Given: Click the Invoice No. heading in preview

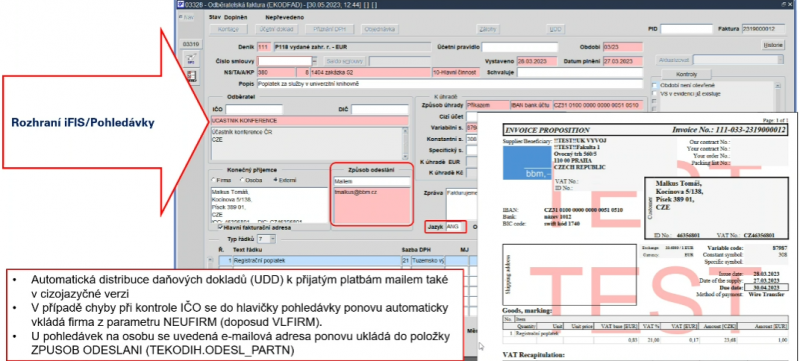Looking at the screenshot, I should pos(729,130).
